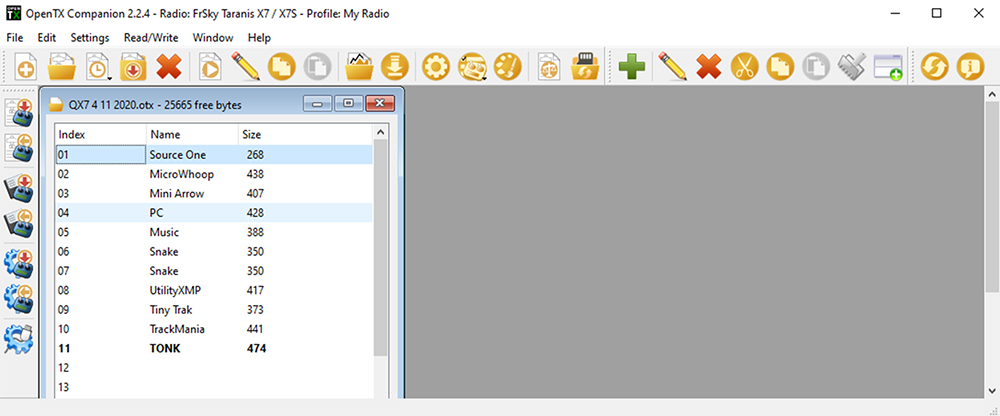This screenshot has height=416, width=1000.
Task: Open the downloads dialog
Action: (x=395, y=66)
